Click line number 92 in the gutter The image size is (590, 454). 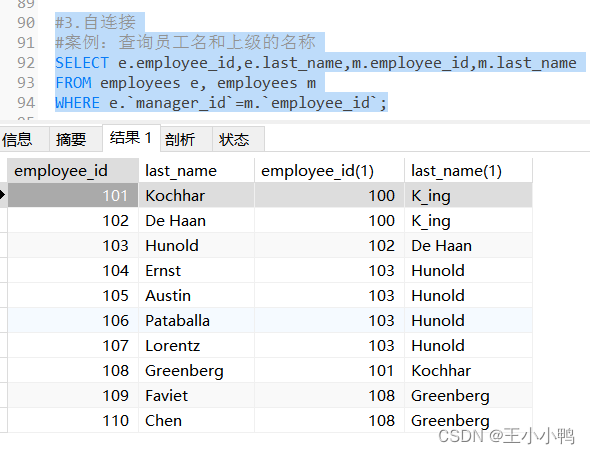[26, 63]
